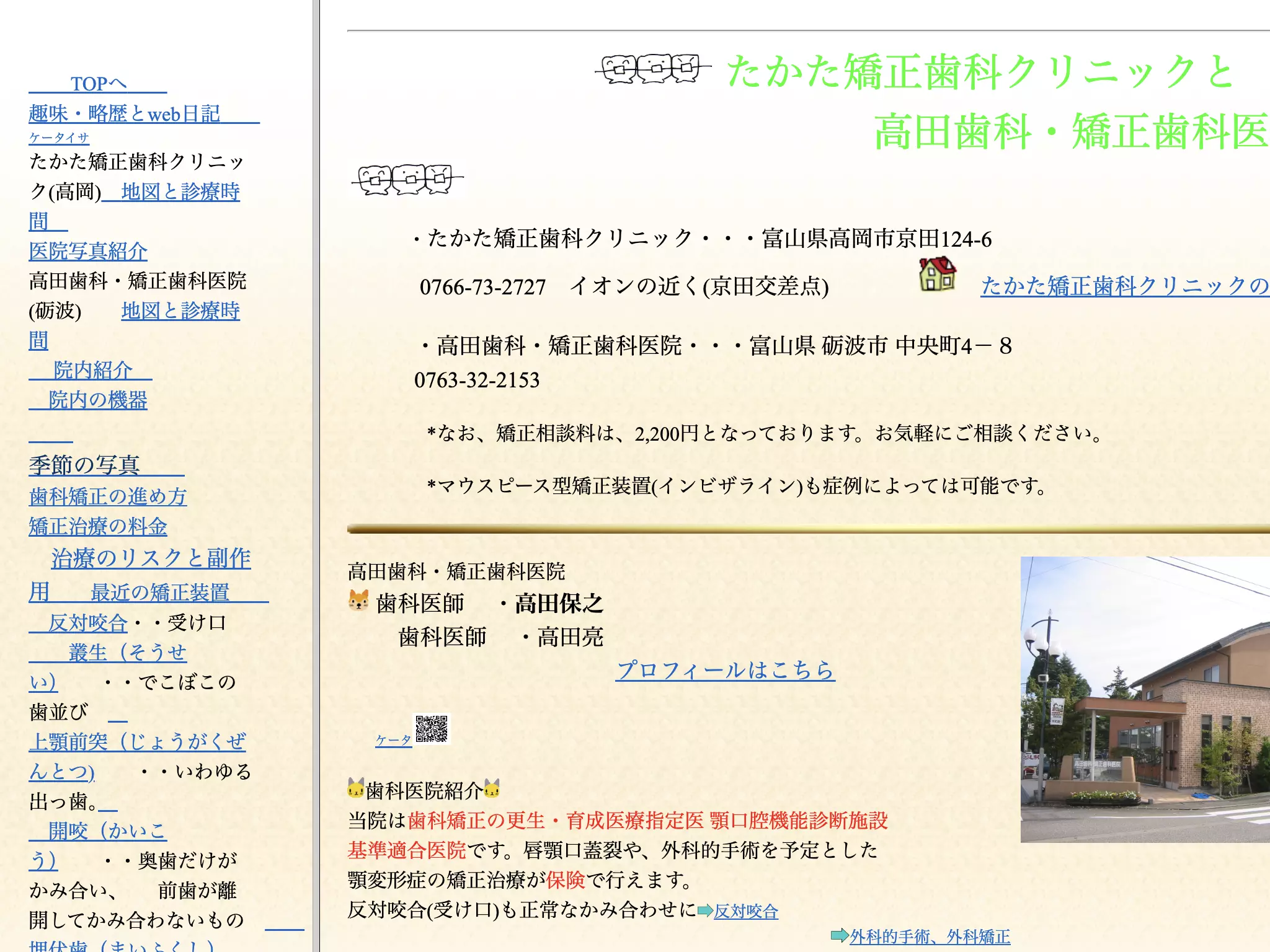
Task: Open 院内の機器 link
Action: pyautogui.click(x=88, y=400)
